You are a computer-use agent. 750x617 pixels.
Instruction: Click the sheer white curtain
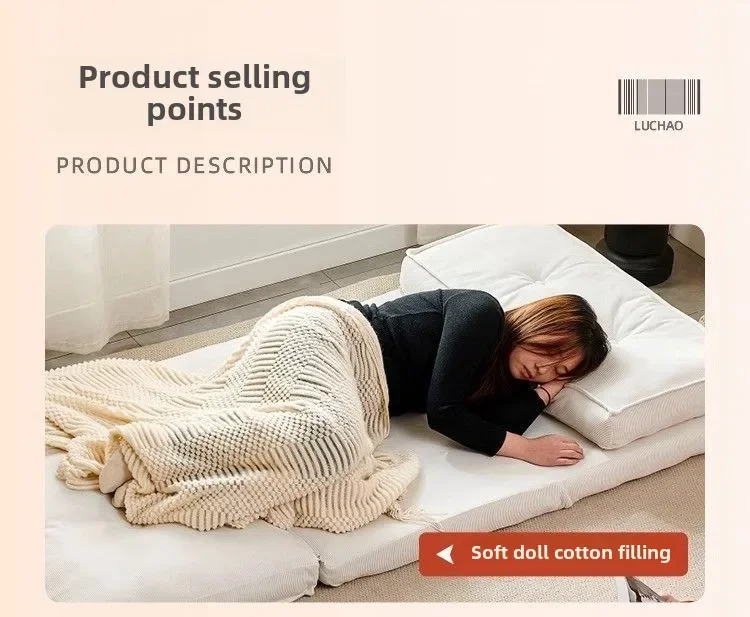tap(108, 287)
